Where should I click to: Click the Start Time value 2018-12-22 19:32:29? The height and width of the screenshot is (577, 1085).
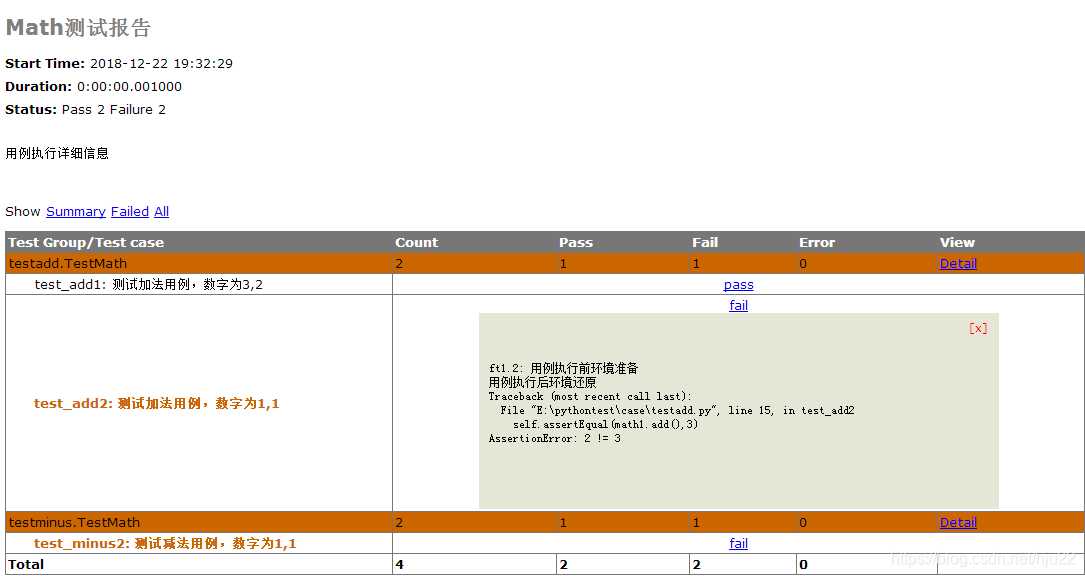(x=161, y=64)
